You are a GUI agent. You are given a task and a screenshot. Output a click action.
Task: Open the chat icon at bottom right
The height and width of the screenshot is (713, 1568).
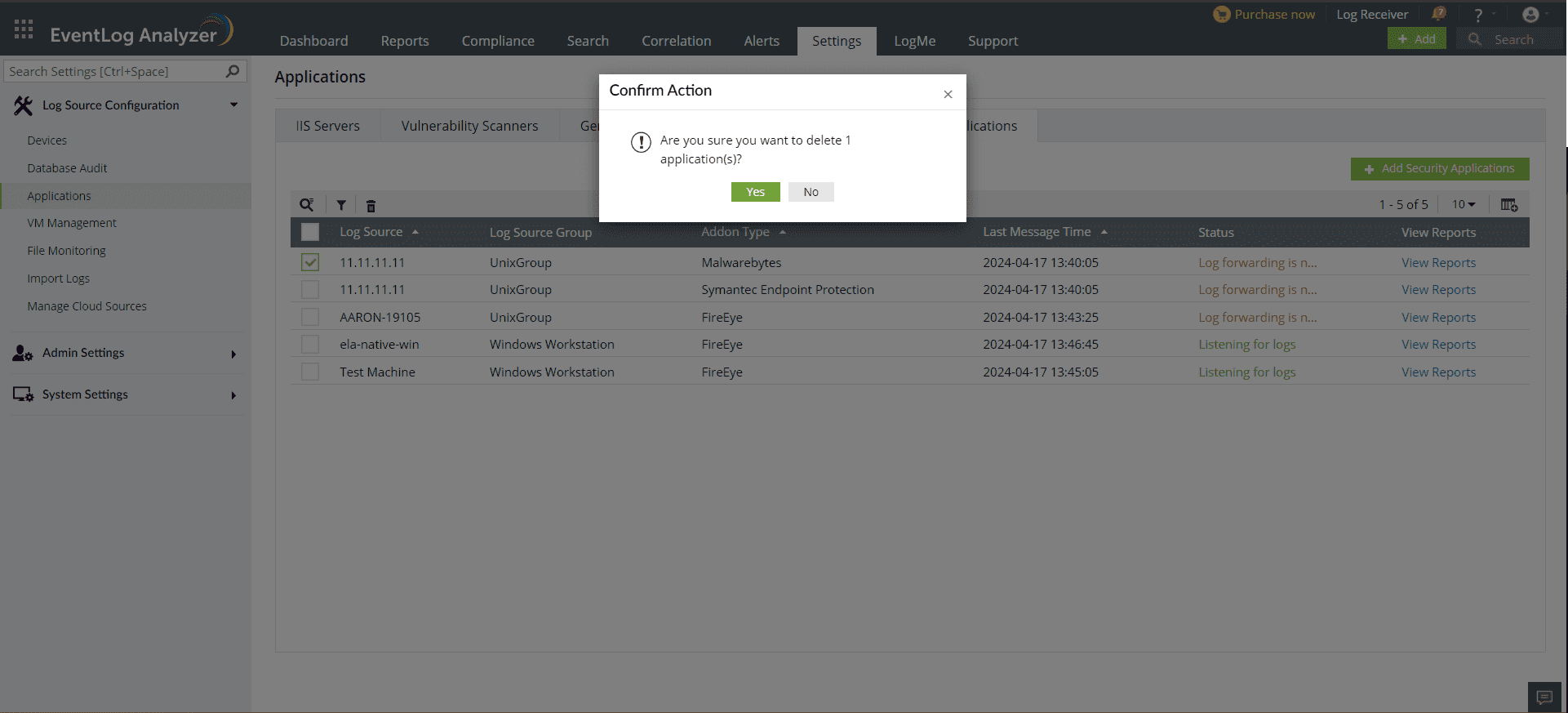[1544, 697]
